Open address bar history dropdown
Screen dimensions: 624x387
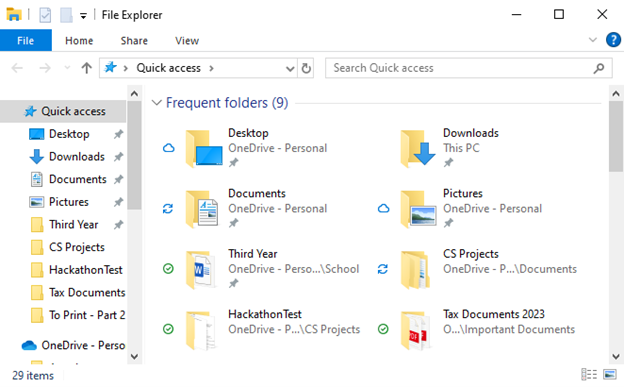[x=290, y=68]
